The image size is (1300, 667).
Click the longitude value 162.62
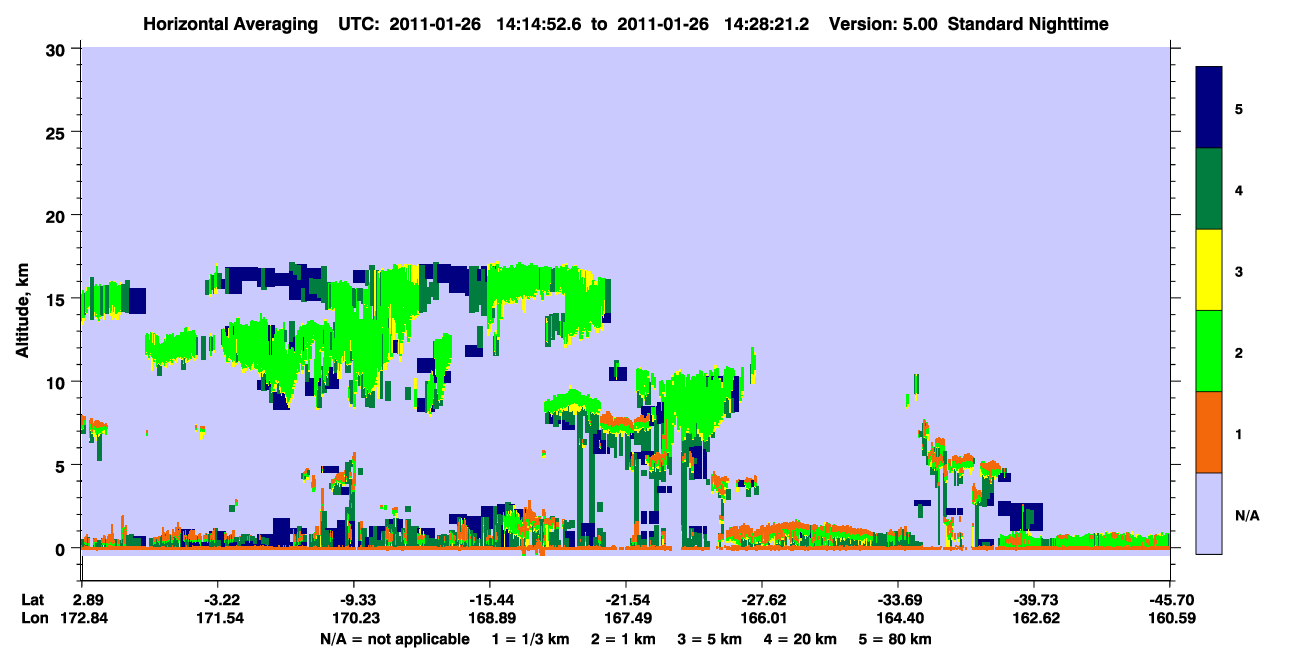(x=1034, y=619)
